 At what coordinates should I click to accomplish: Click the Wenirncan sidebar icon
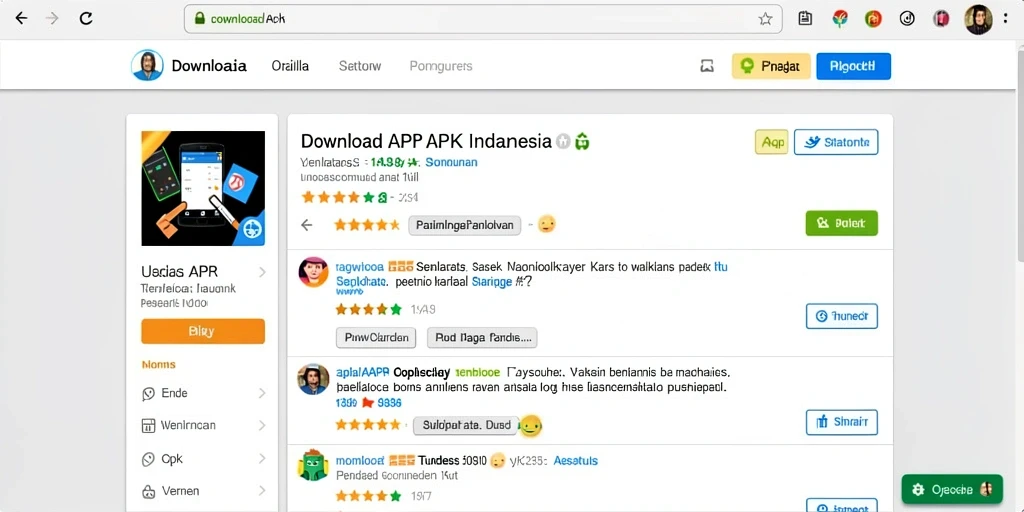click(x=148, y=426)
